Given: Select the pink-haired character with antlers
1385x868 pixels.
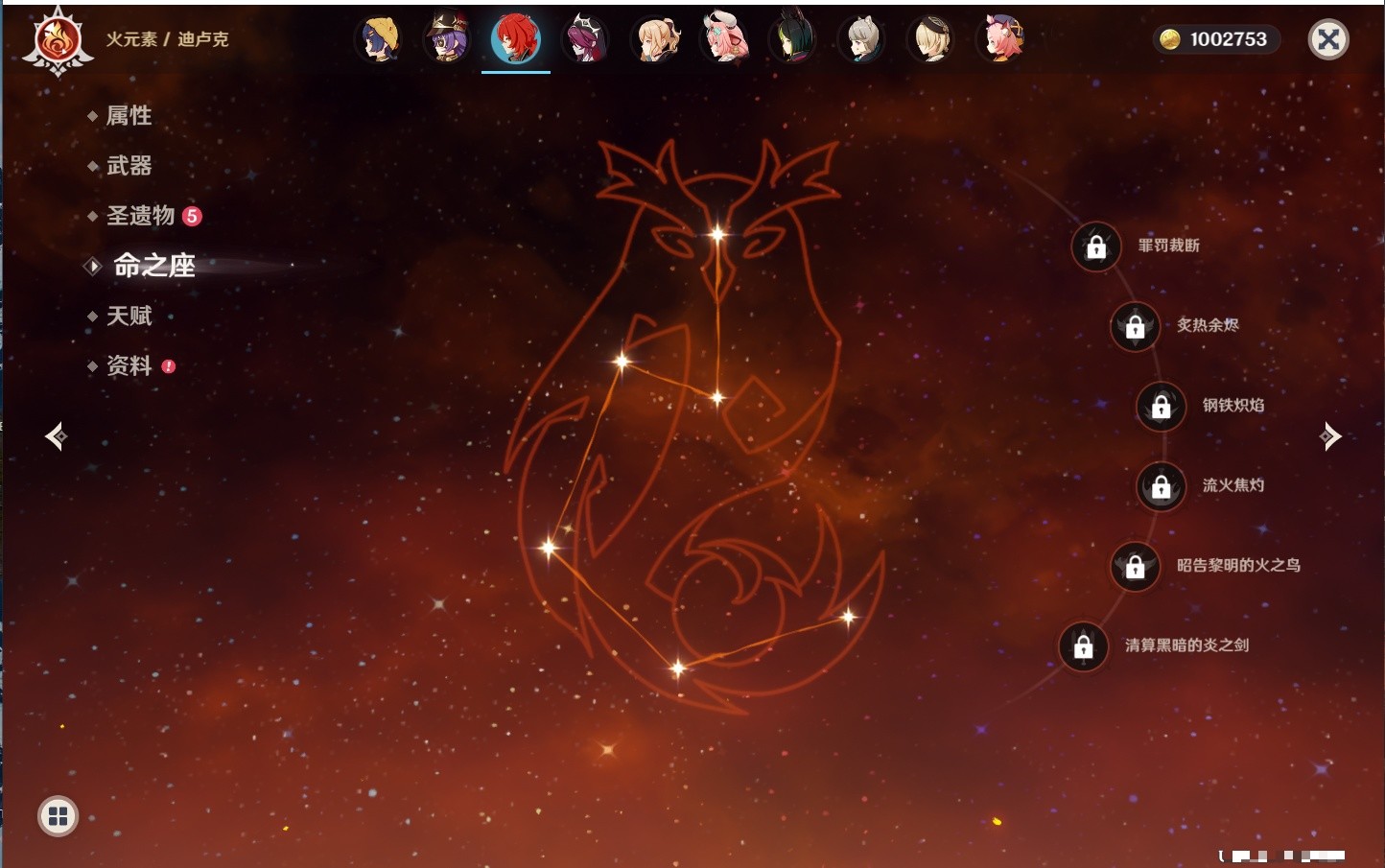Looking at the screenshot, I should [723, 39].
